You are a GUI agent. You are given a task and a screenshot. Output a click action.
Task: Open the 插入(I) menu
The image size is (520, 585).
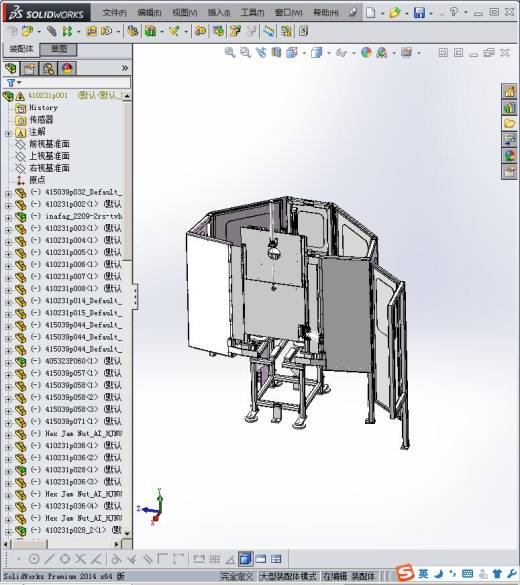click(x=219, y=13)
